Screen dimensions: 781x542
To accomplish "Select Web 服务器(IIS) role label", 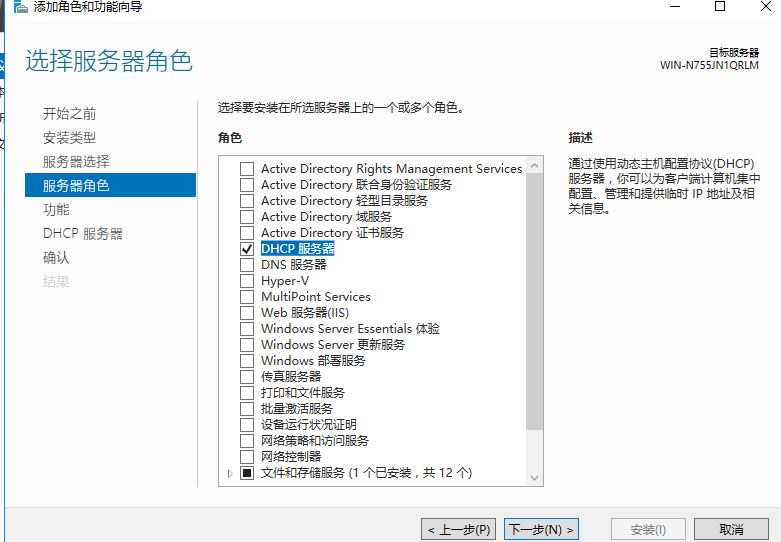I will (305, 313).
